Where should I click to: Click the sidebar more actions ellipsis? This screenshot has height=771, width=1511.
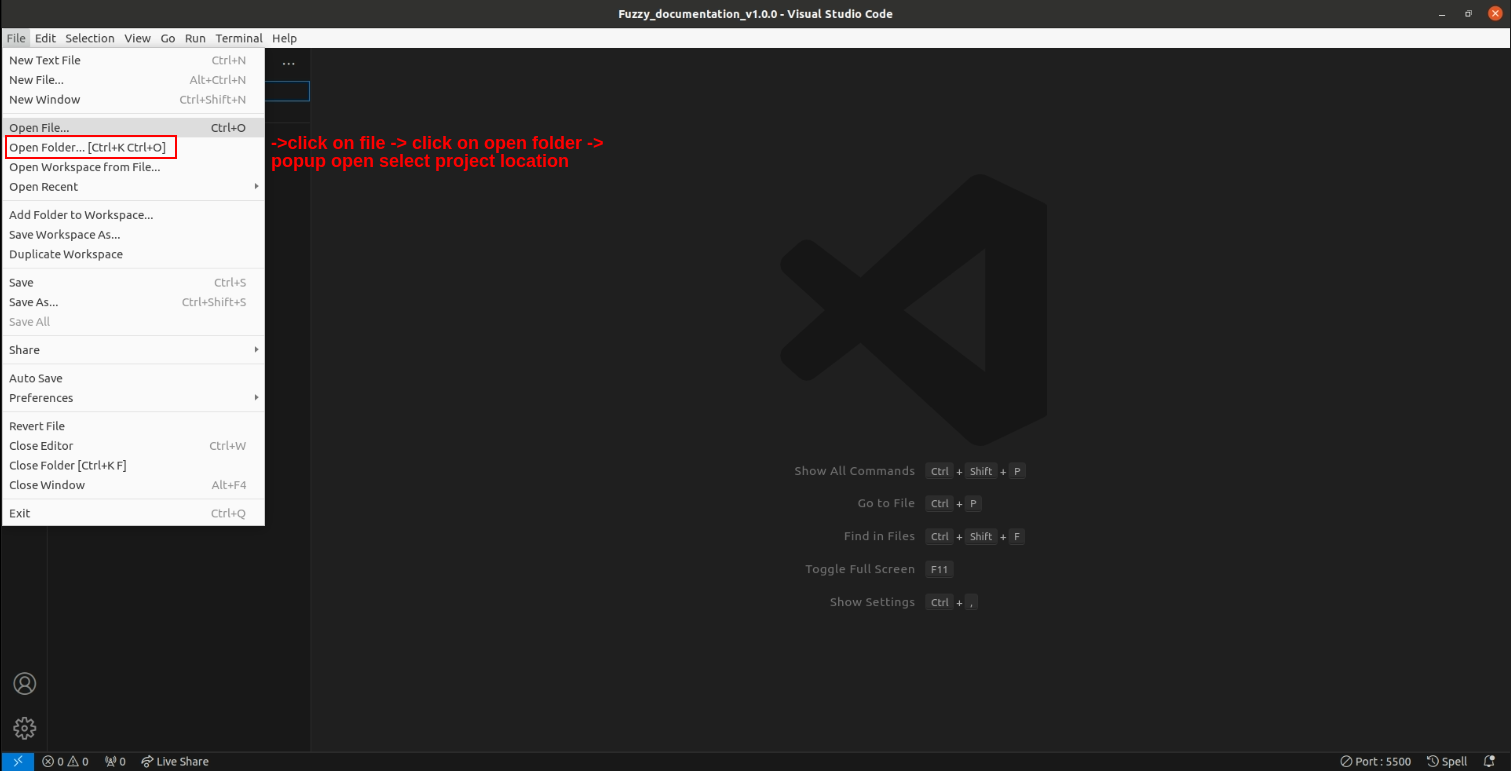pyautogui.click(x=288, y=64)
